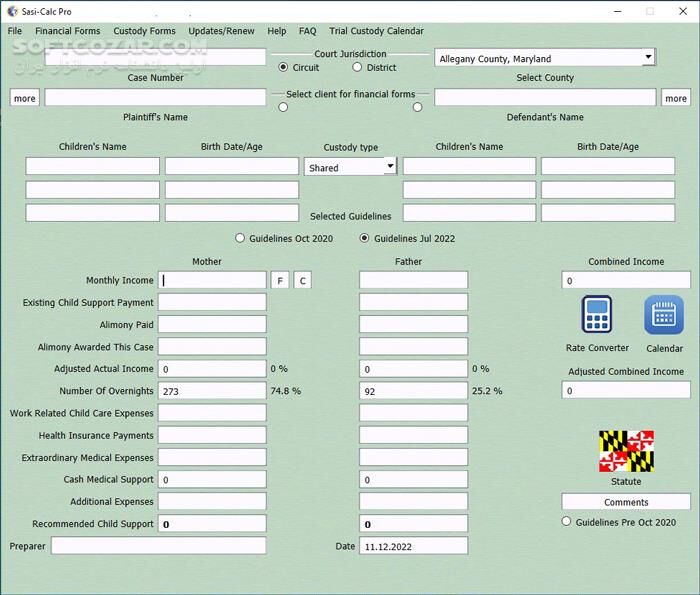Click Father's Recommended Child Support field

(413, 523)
